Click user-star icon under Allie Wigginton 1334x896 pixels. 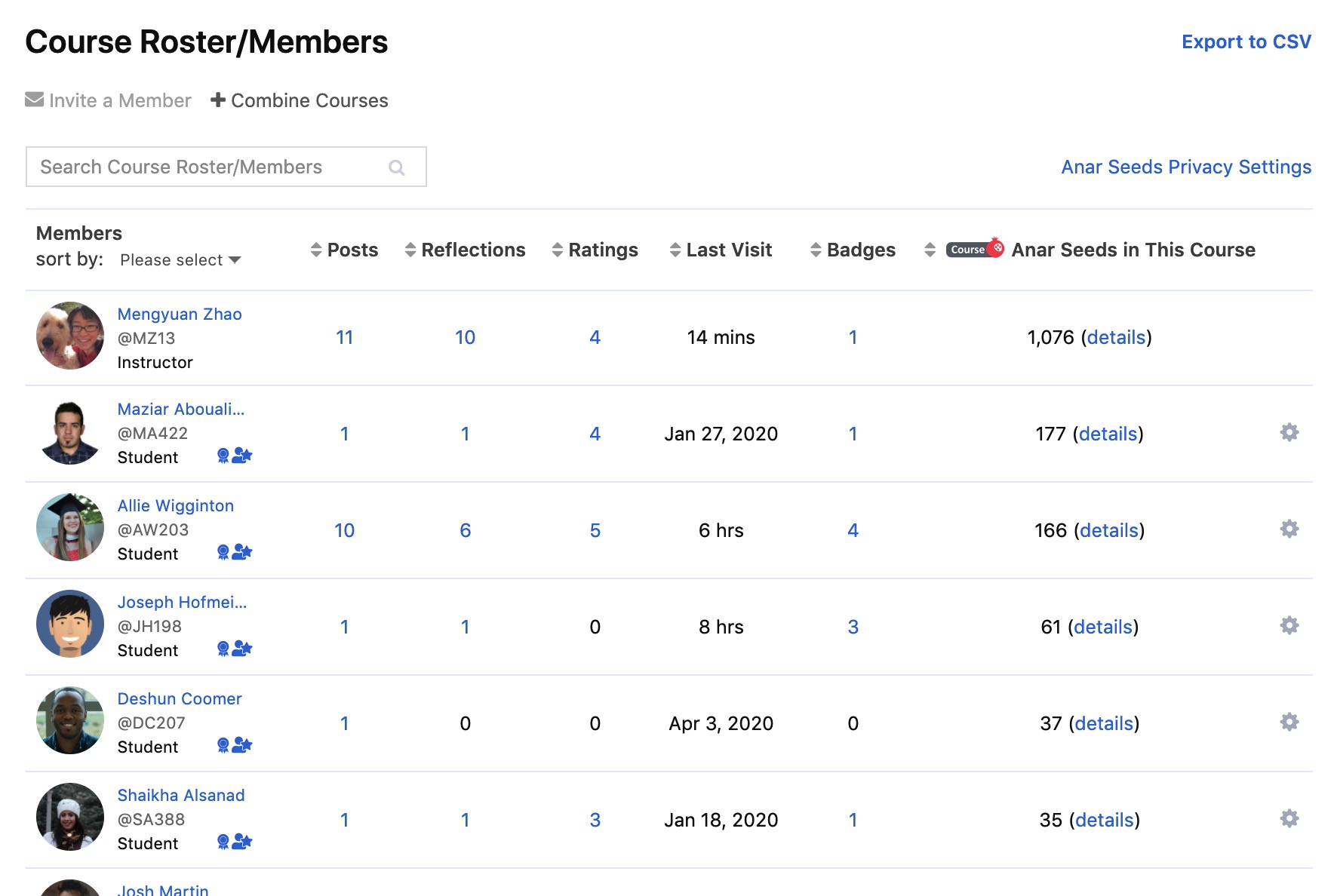[x=242, y=551]
